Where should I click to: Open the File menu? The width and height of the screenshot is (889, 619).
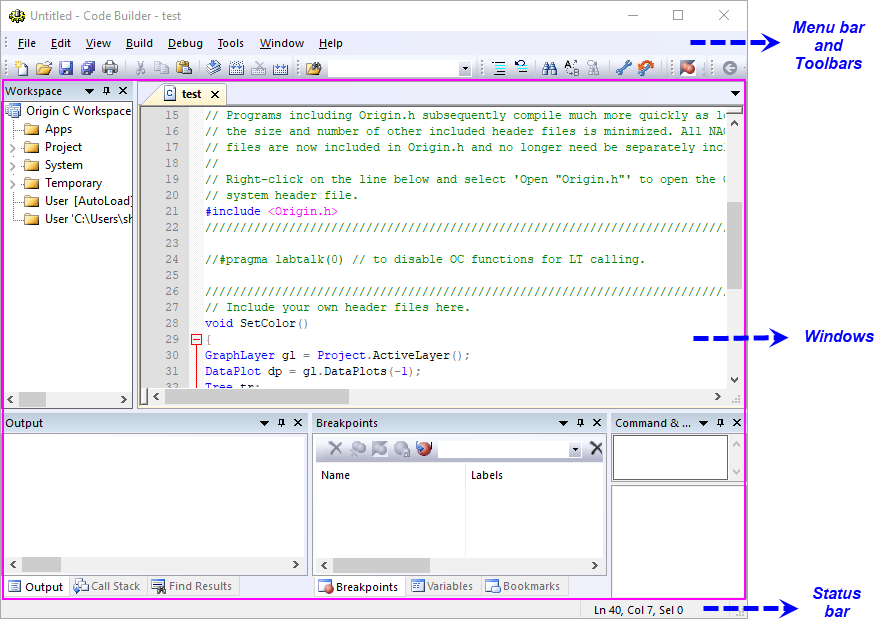(27, 43)
